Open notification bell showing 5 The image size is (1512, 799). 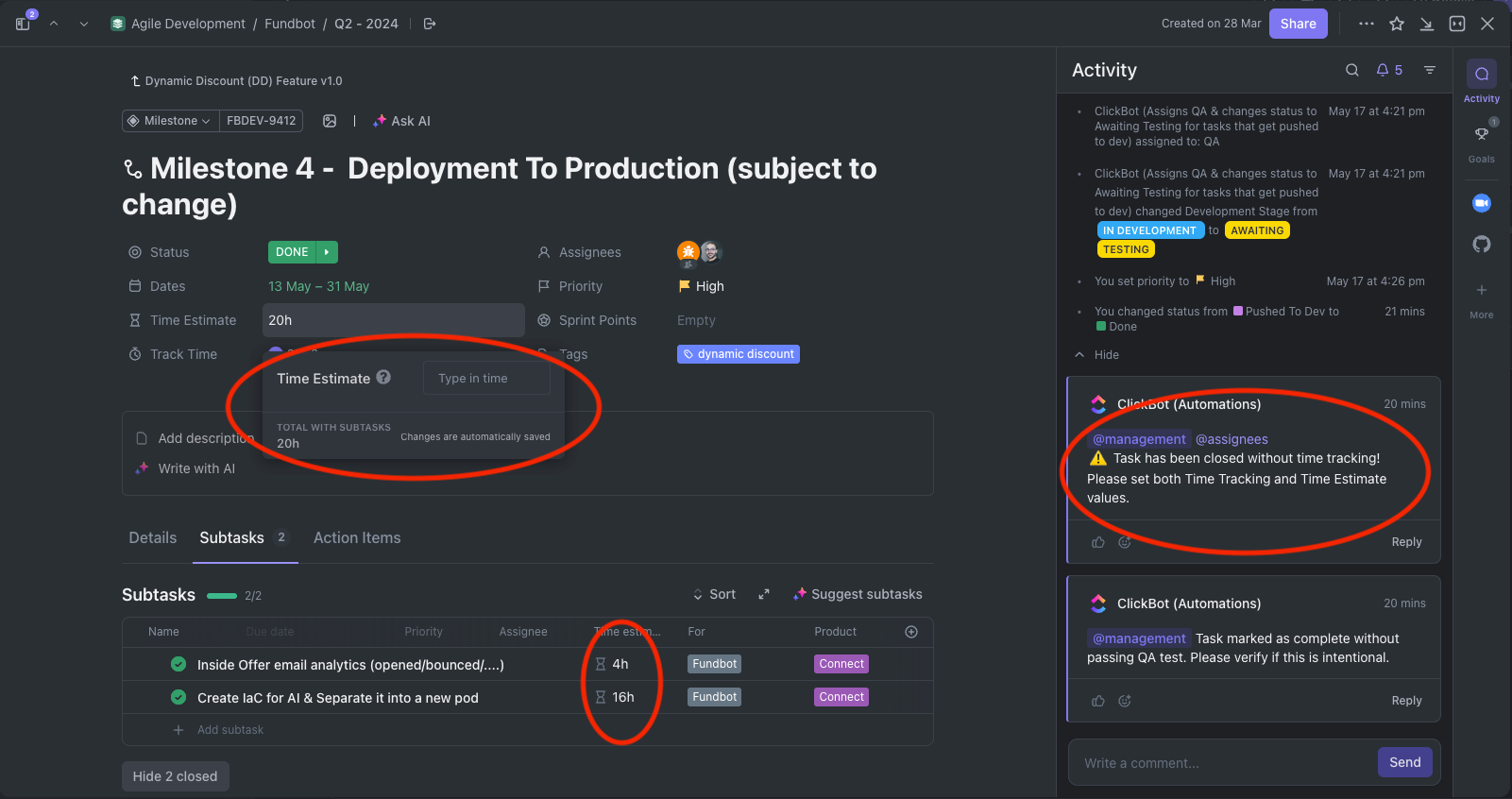1389,70
